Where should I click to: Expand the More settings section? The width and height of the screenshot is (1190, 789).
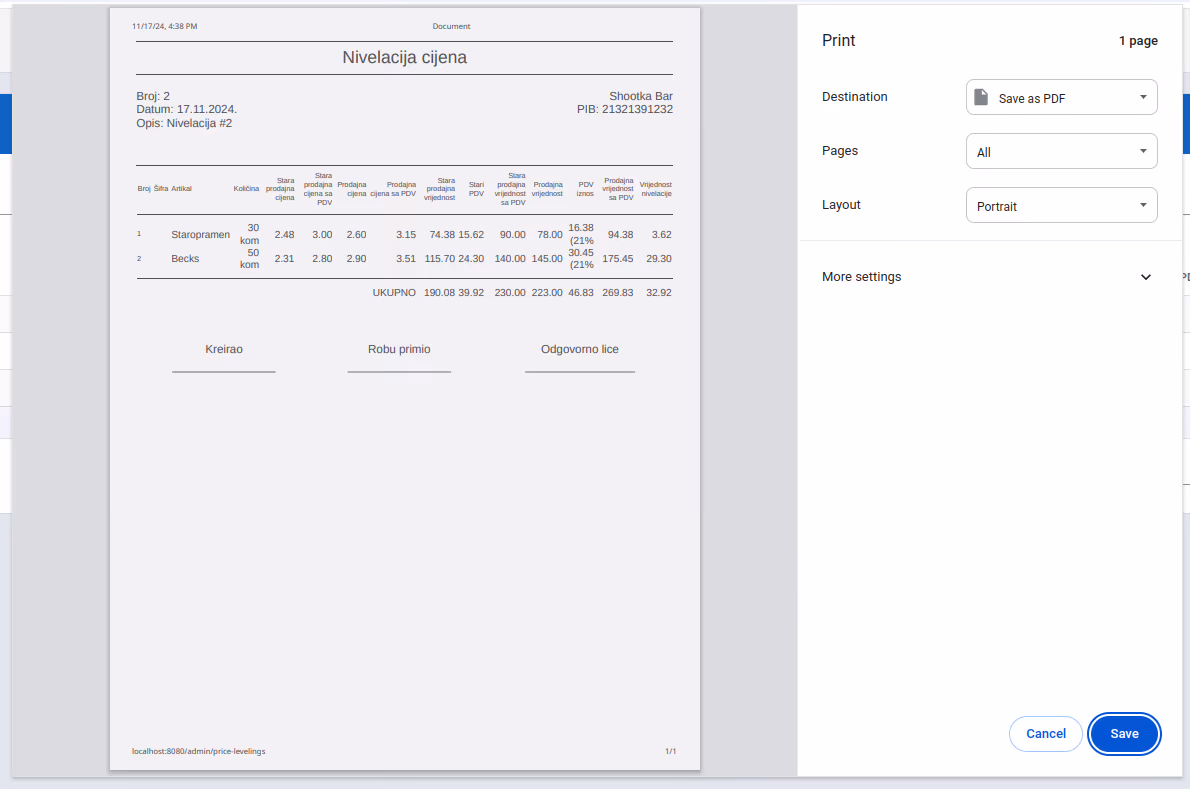(987, 277)
